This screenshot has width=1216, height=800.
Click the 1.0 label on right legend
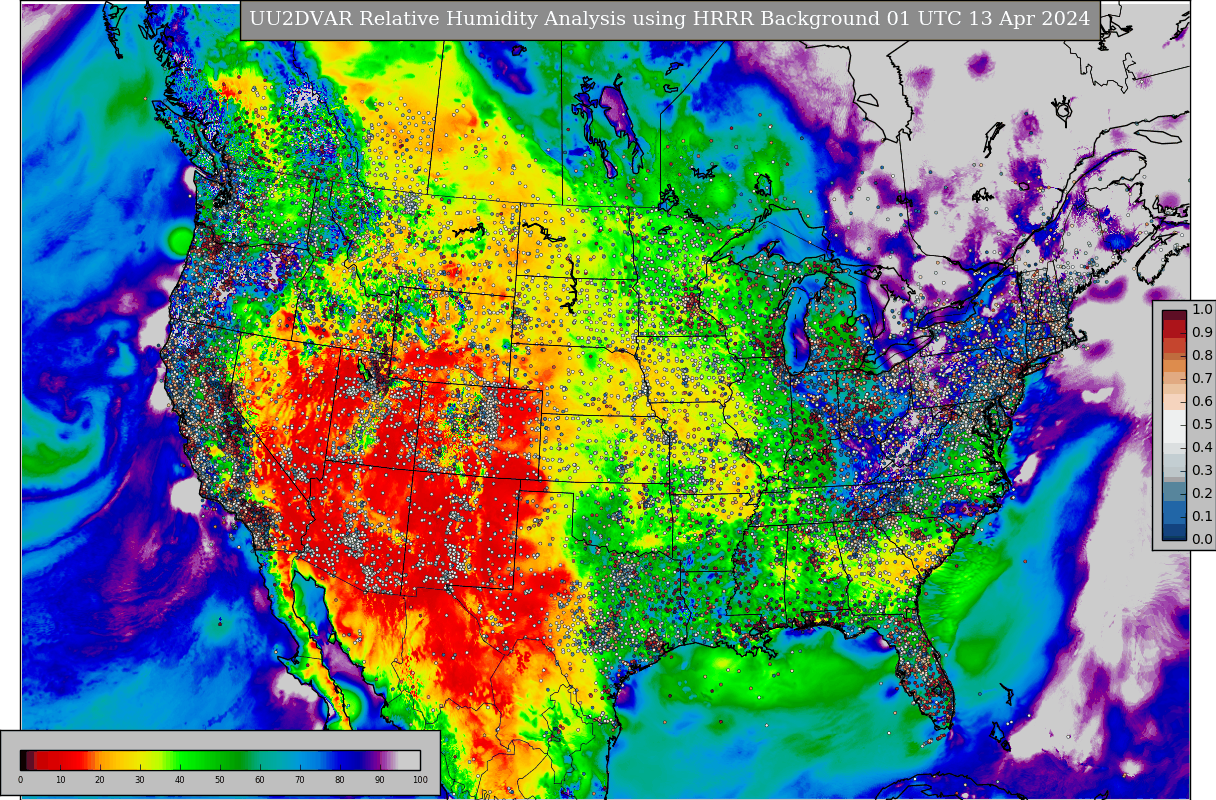[x=1202, y=310]
